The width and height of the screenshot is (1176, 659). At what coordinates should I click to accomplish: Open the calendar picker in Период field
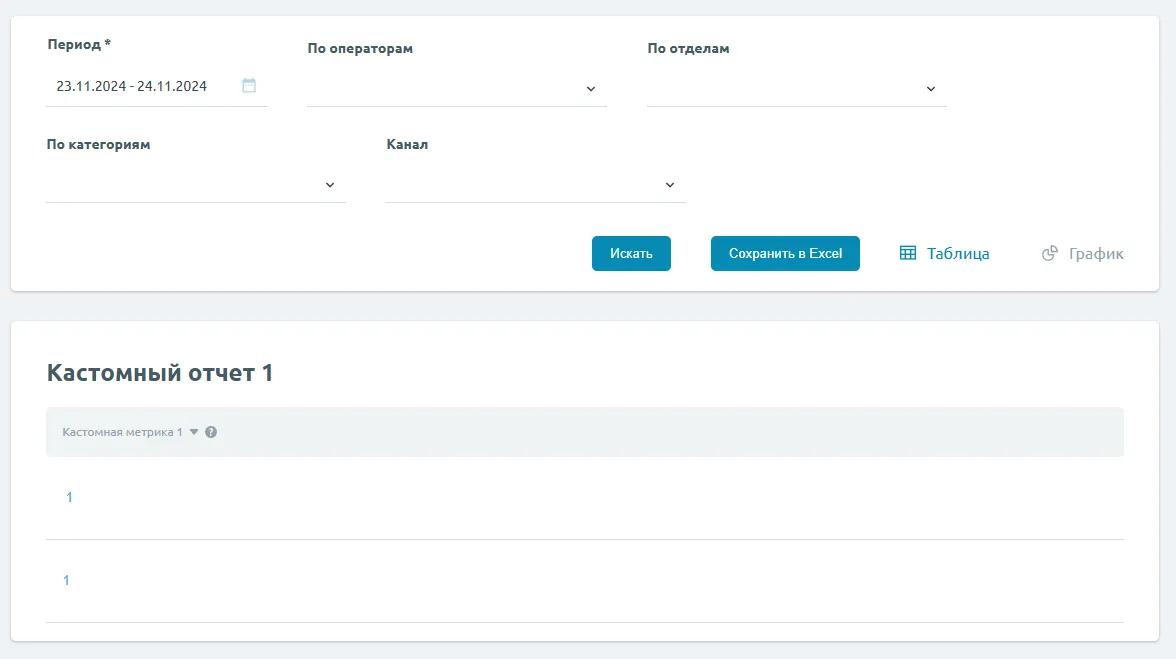[x=249, y=86]
